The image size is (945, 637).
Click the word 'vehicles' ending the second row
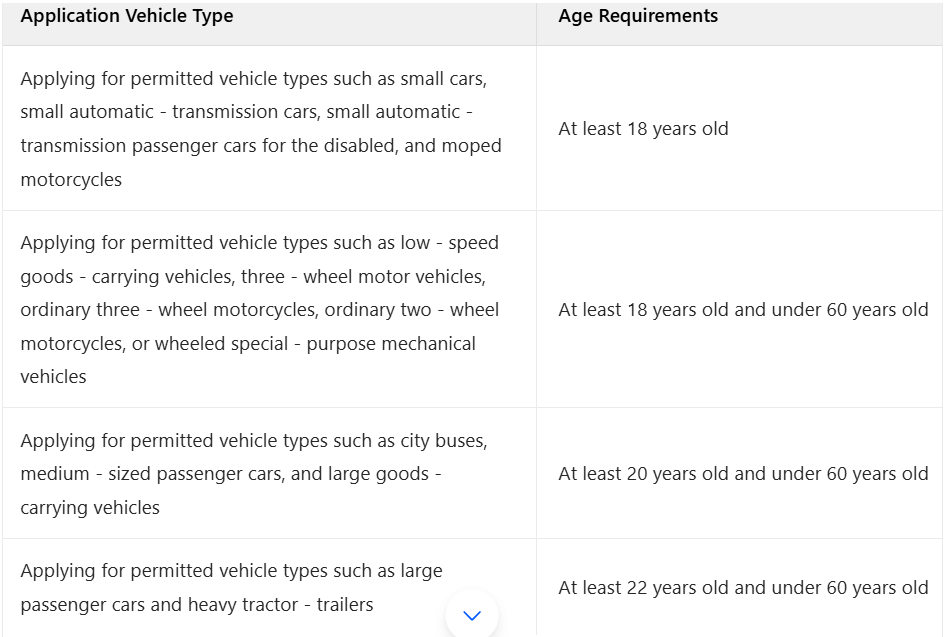pyautogui.click(x=54, y=377)
